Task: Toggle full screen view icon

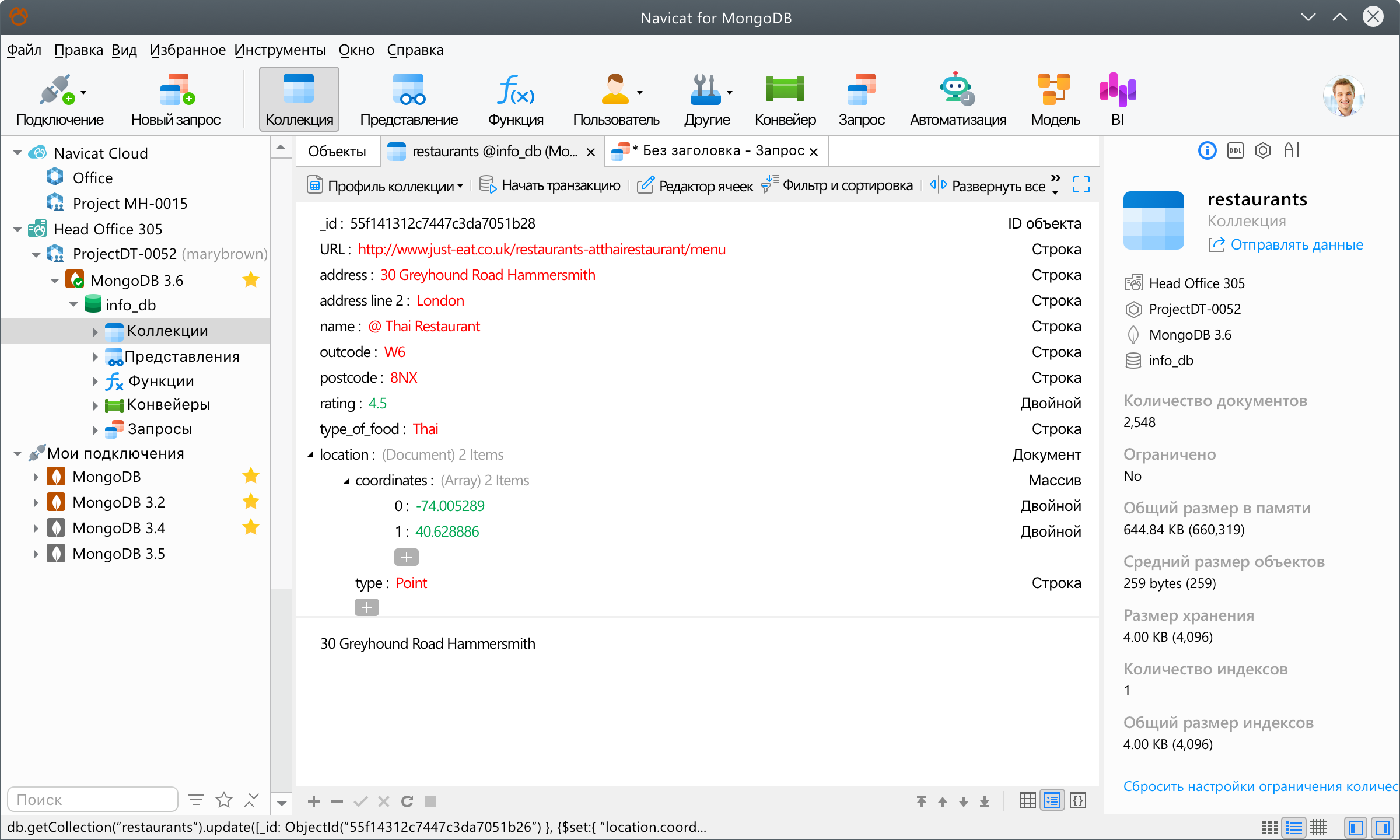Action: [x=1081, y=185]
